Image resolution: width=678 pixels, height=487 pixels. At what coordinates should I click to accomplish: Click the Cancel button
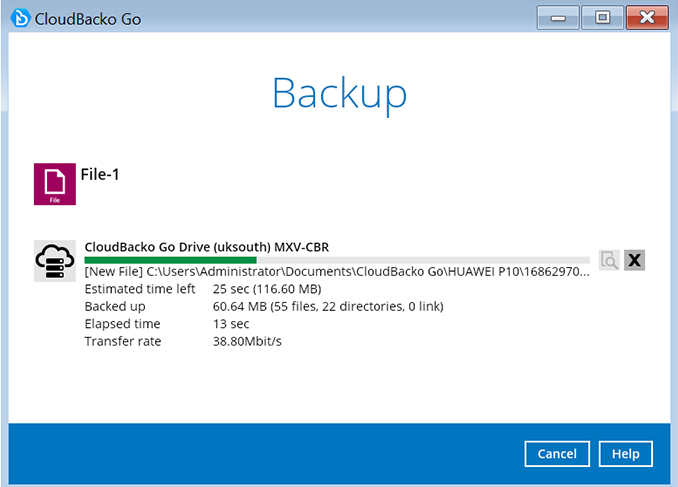tap(557, 454)
